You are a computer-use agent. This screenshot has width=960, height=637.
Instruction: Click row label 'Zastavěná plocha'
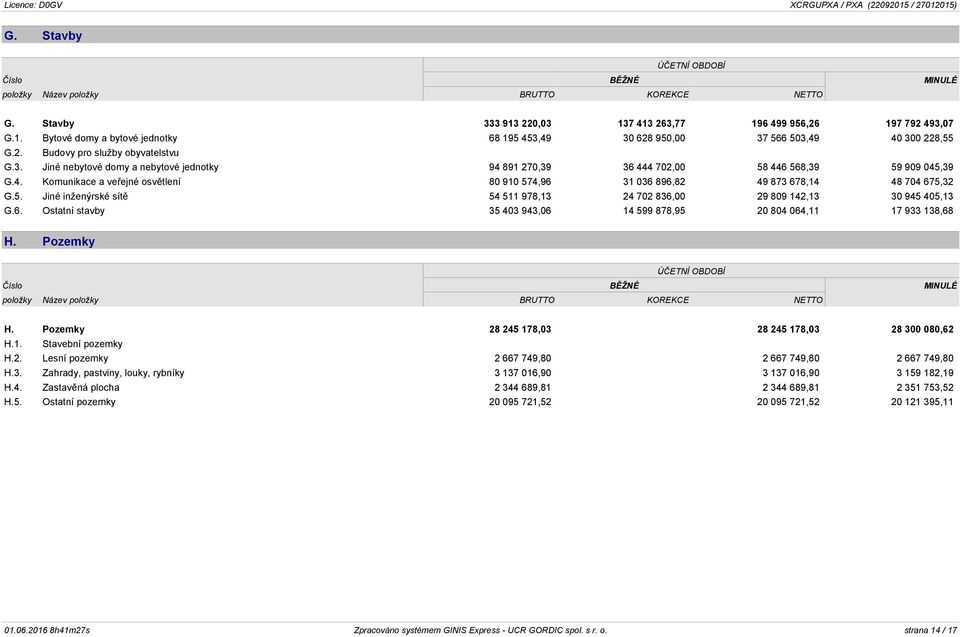tap(81, 388)
